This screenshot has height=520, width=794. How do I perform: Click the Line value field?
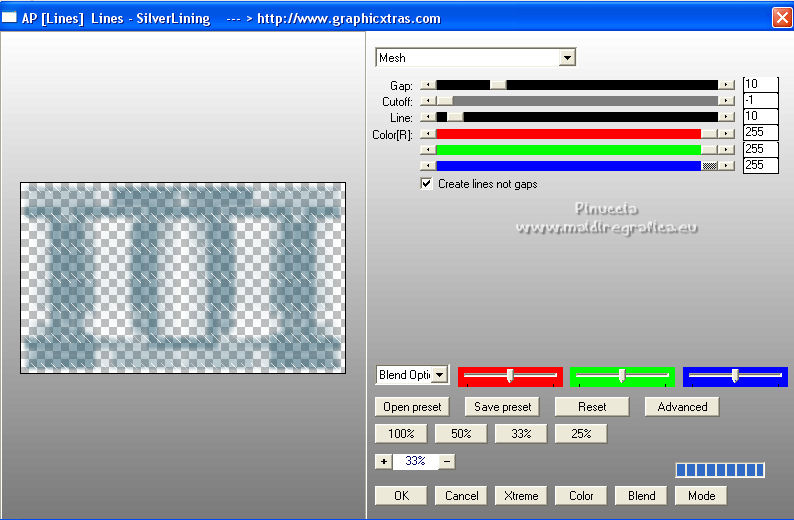pos(761,116)
